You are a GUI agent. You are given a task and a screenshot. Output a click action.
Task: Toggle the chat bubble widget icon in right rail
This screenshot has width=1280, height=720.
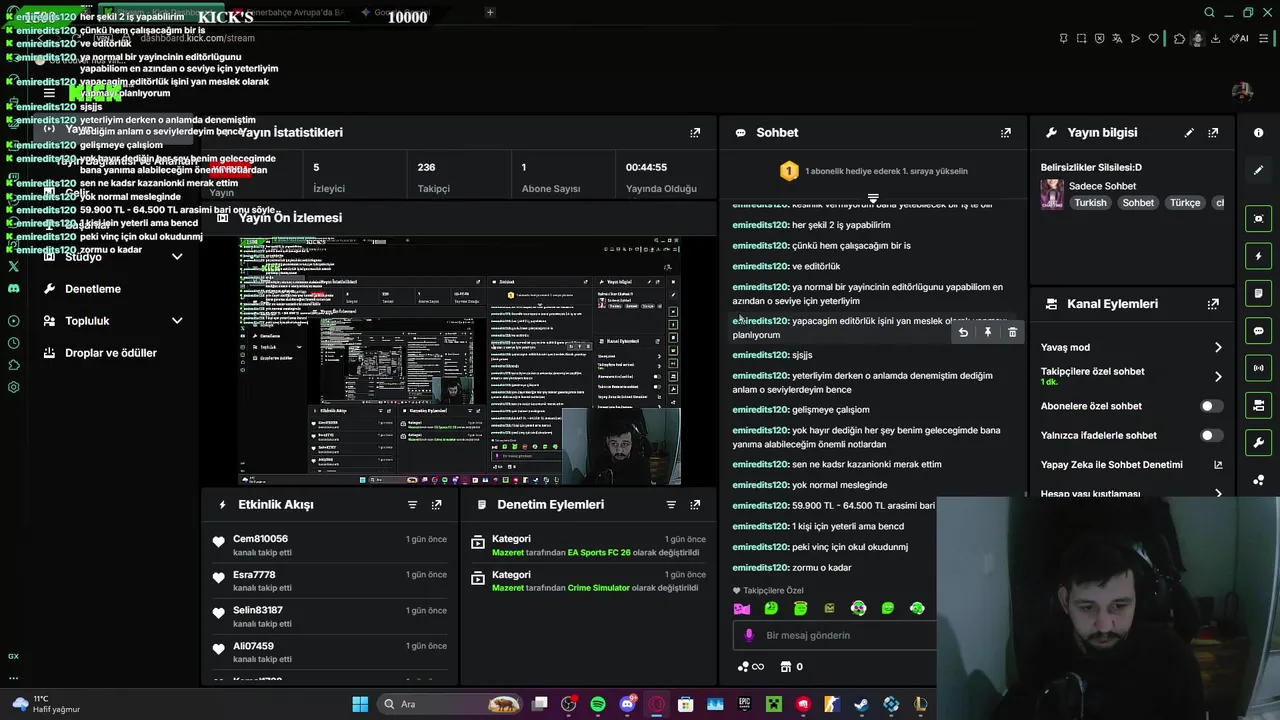1258,330
